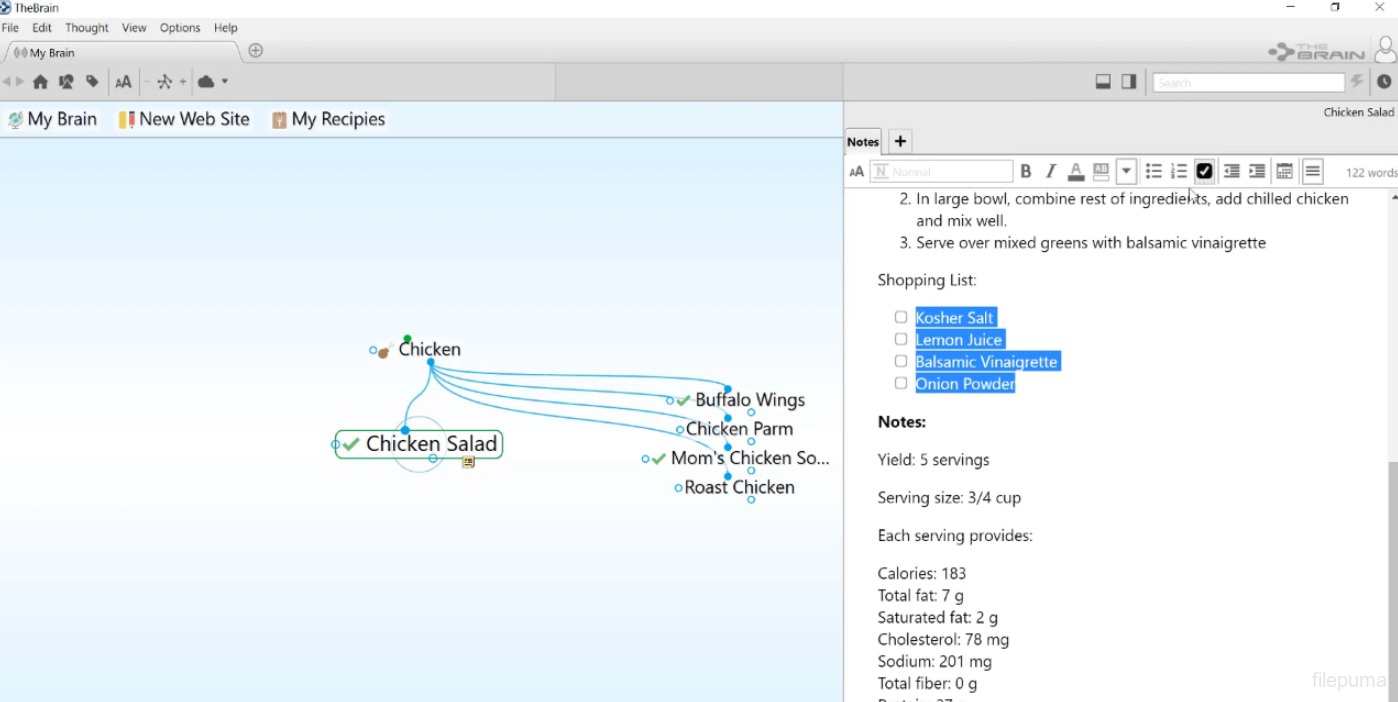Click the clock icon beside the search box
The image size is (1398, 702).
[1384, 82]
